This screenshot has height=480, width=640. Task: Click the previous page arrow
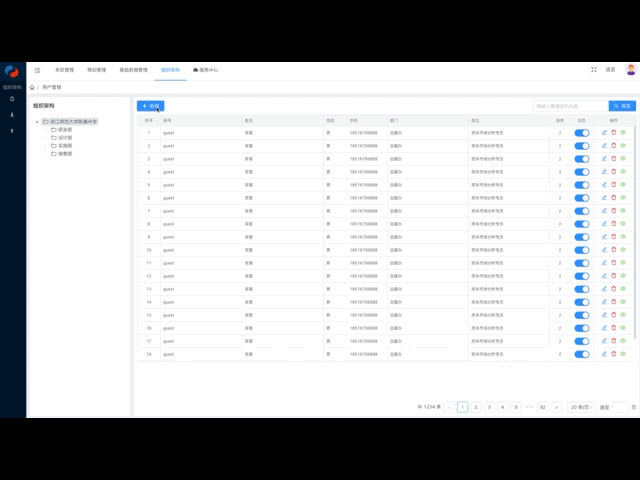tap(449, 407)
